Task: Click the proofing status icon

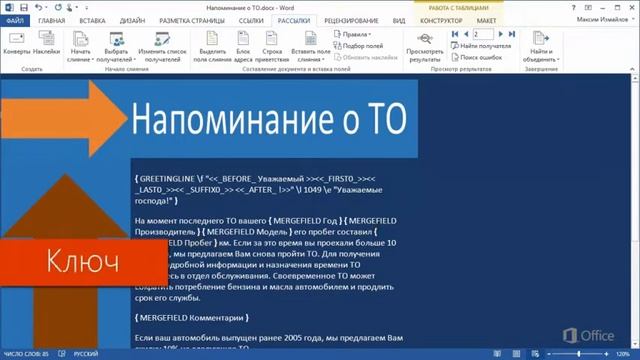Action: tap(62, 354)
